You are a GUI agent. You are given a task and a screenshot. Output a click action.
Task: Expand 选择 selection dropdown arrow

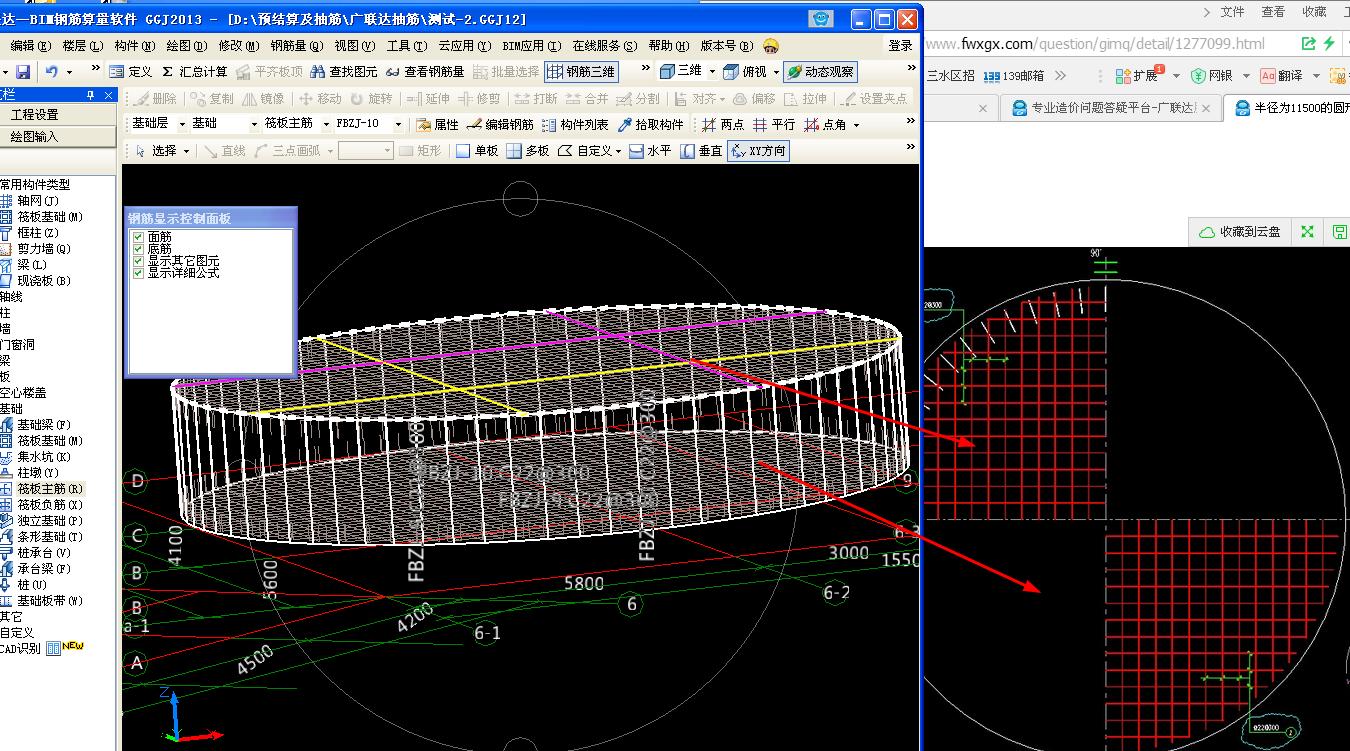click(x=187, y=151)
